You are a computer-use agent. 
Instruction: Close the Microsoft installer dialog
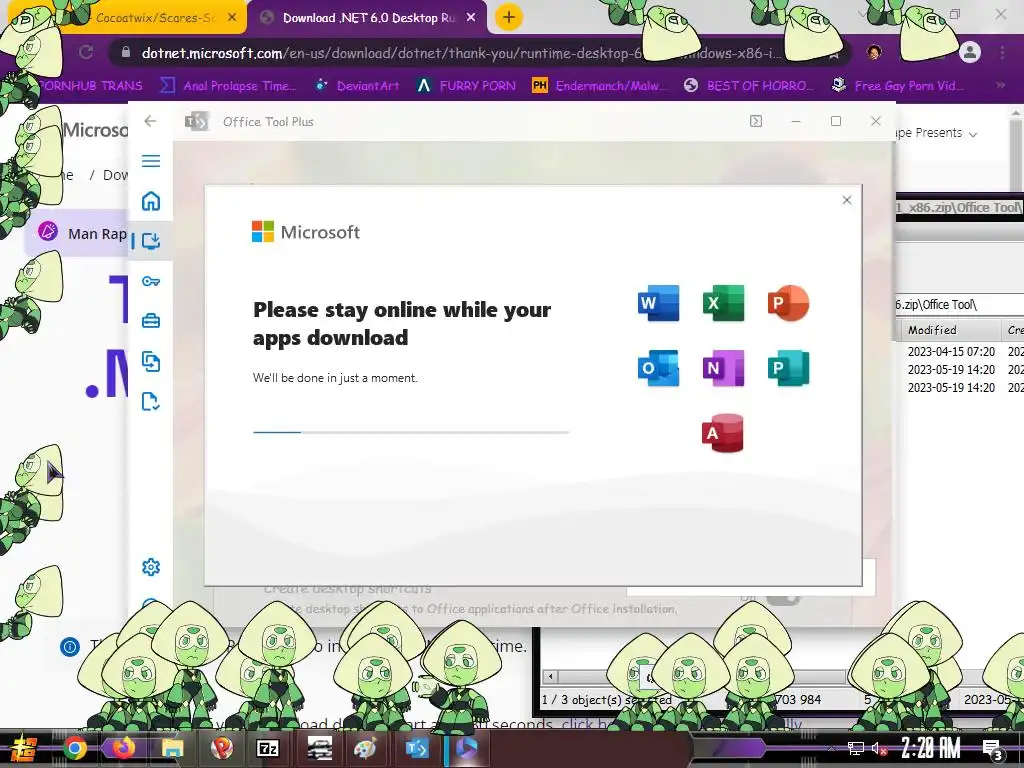846,200
